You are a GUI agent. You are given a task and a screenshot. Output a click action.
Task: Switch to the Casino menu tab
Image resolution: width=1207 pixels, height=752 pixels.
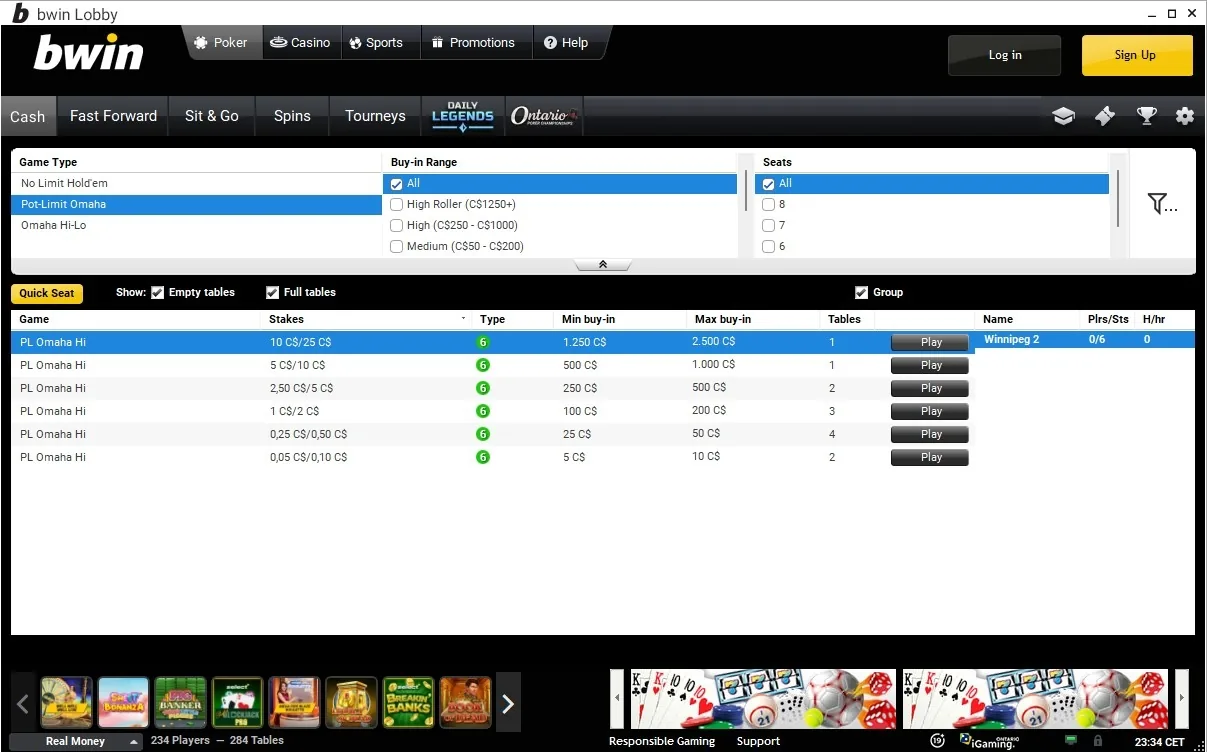[x=301, y=42]
